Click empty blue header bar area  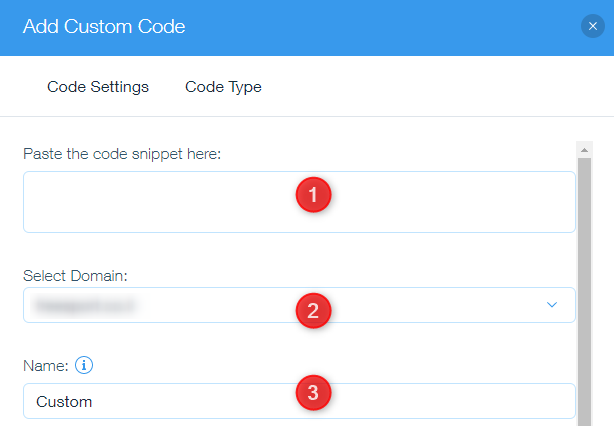tap(380, 27)
